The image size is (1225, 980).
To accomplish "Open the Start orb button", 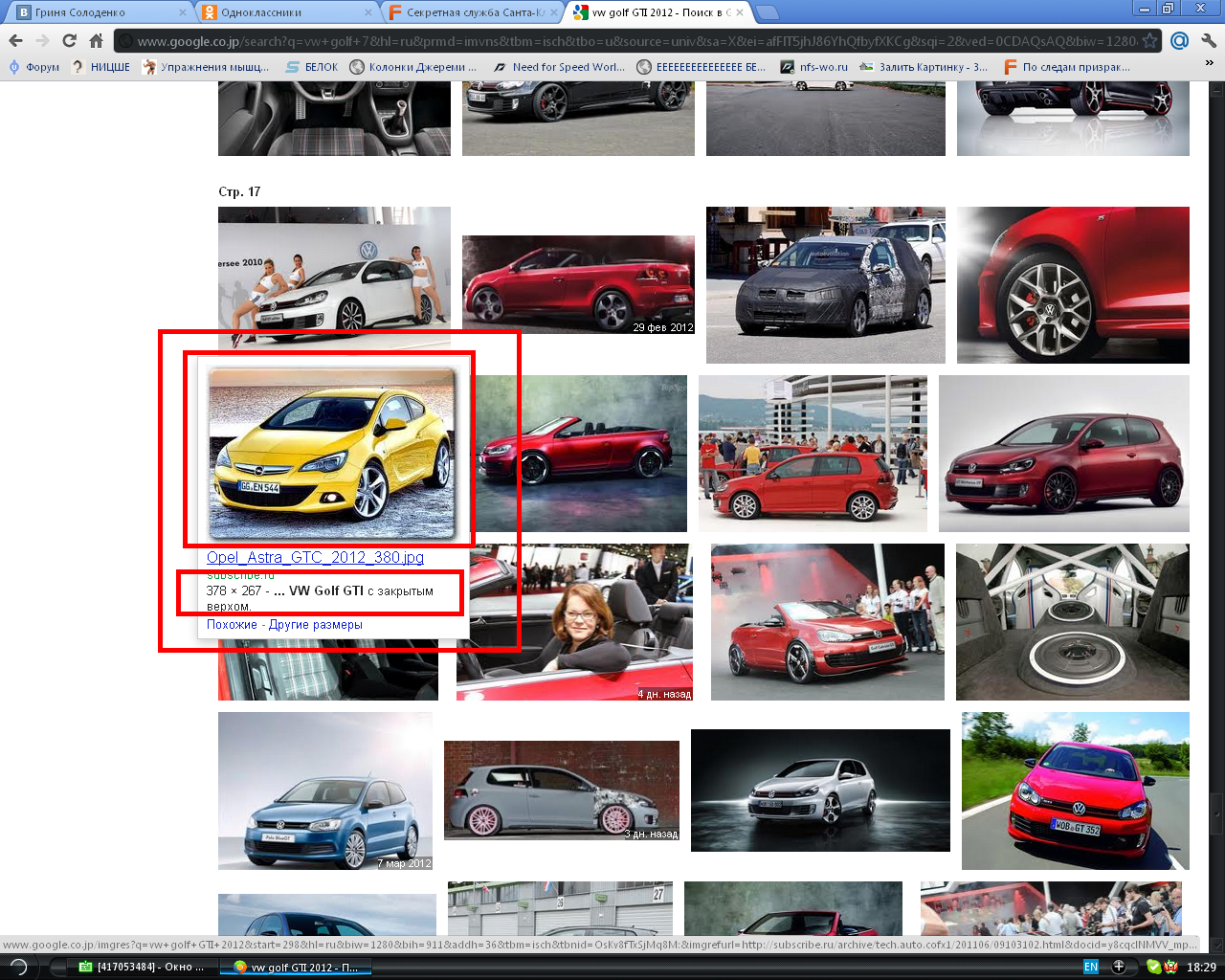I will click(17, 967).
